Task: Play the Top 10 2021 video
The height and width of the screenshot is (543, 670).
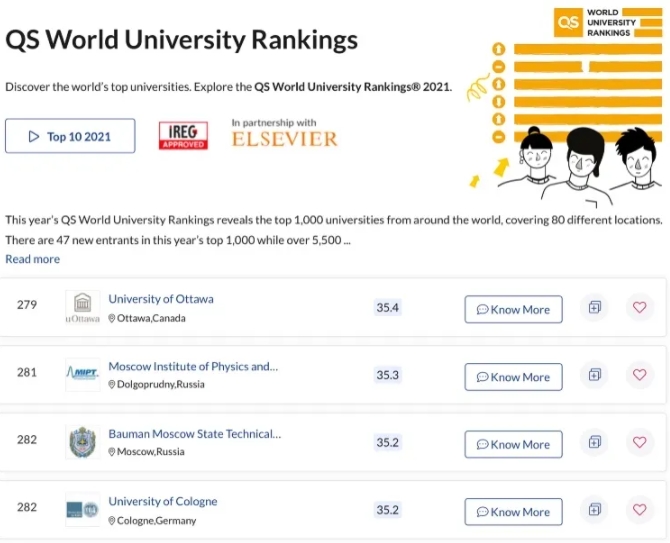Action: [70, 136]
